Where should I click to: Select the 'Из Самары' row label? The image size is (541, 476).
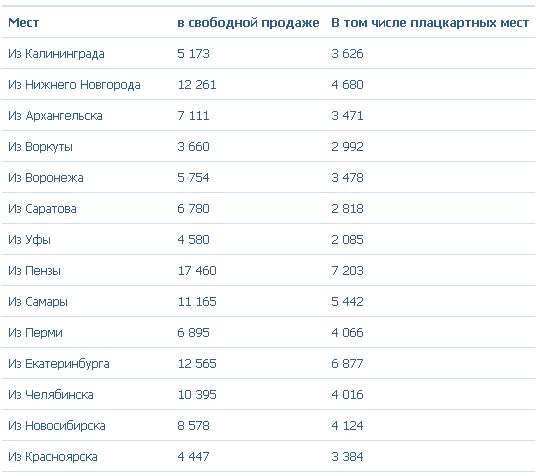click(x=38, y=302)
